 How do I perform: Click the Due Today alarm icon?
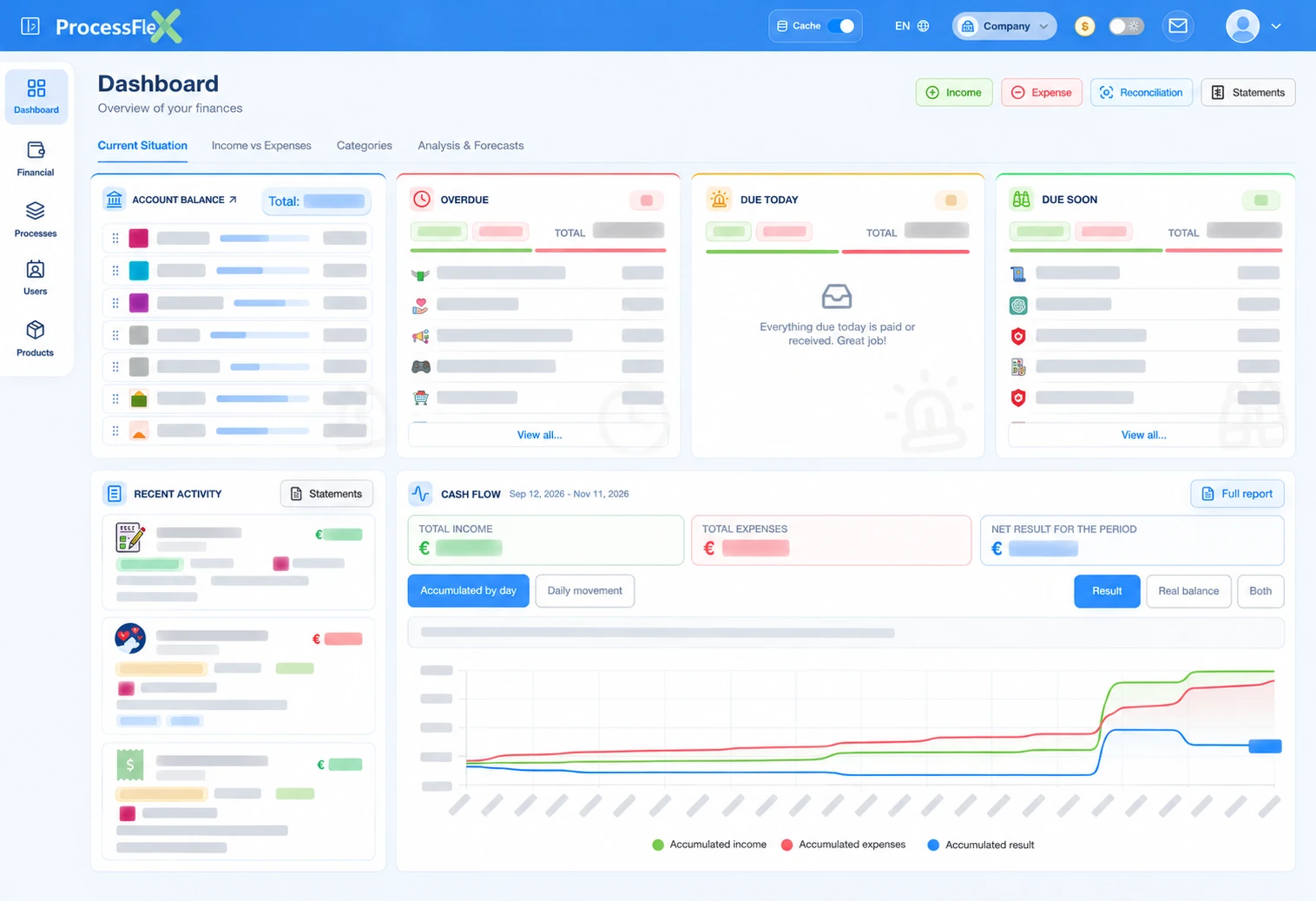[719, 199]
